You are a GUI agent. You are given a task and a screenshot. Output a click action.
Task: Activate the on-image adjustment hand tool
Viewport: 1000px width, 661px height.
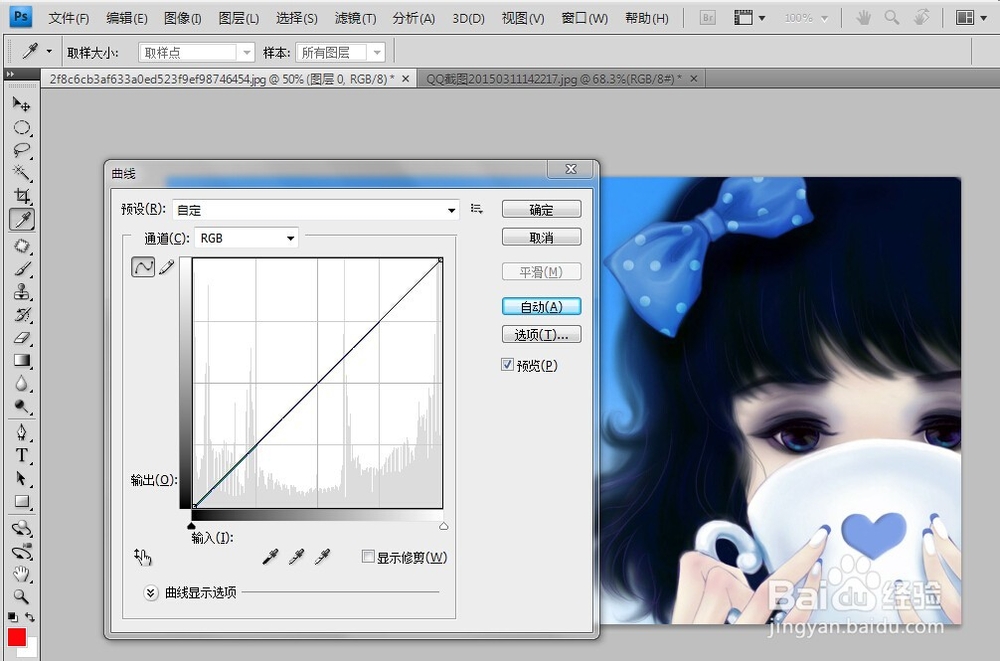point(143,558)
